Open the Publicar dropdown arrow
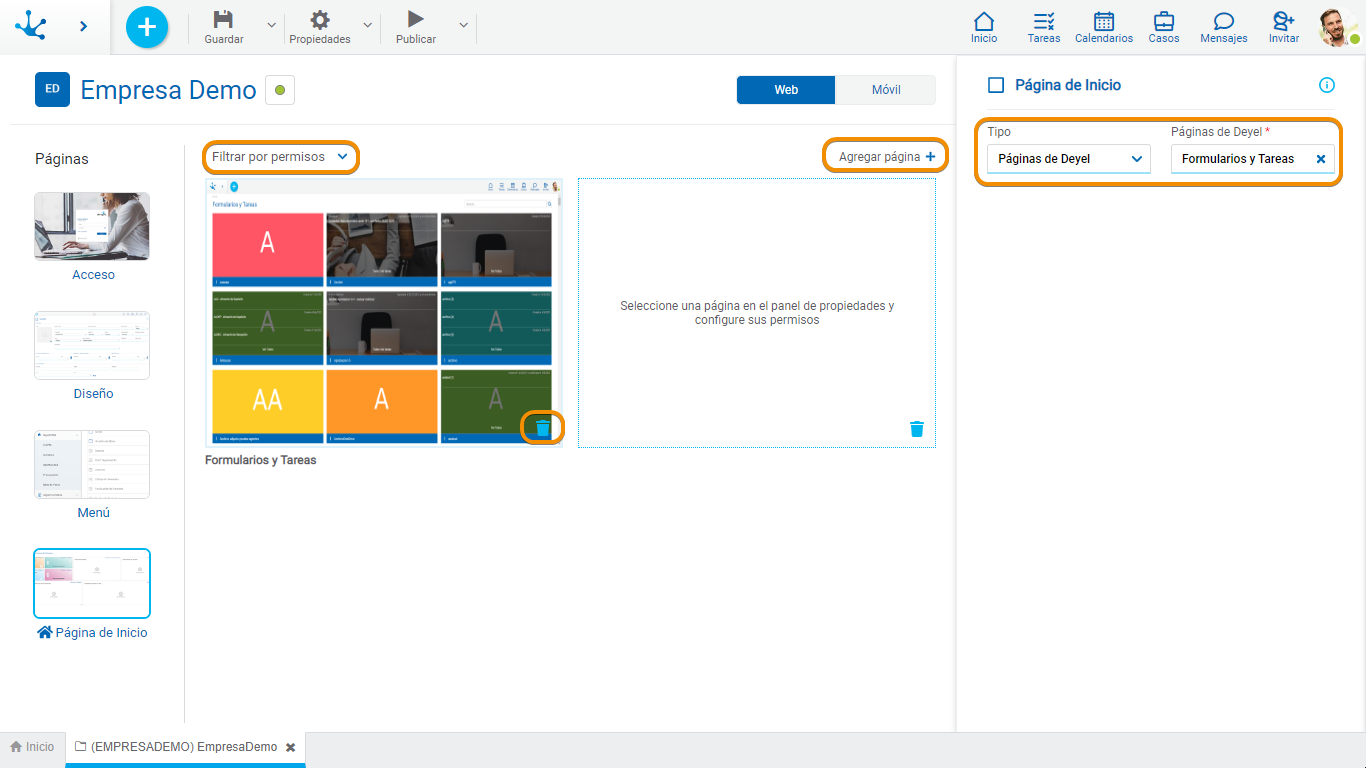 pyautogui.click(x=463, y=25)
